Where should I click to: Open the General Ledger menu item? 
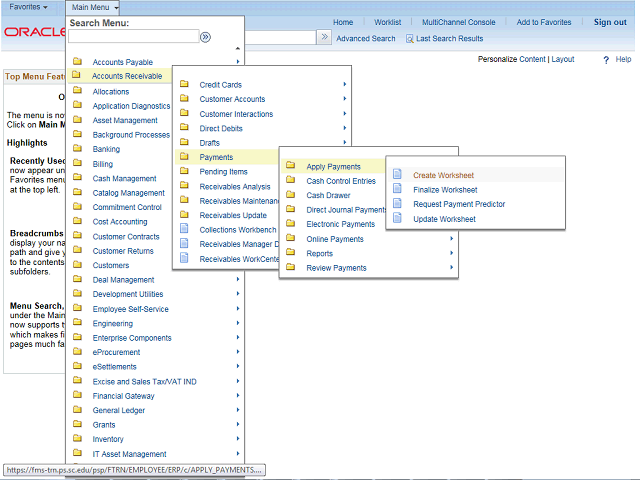tap(119, 410)
